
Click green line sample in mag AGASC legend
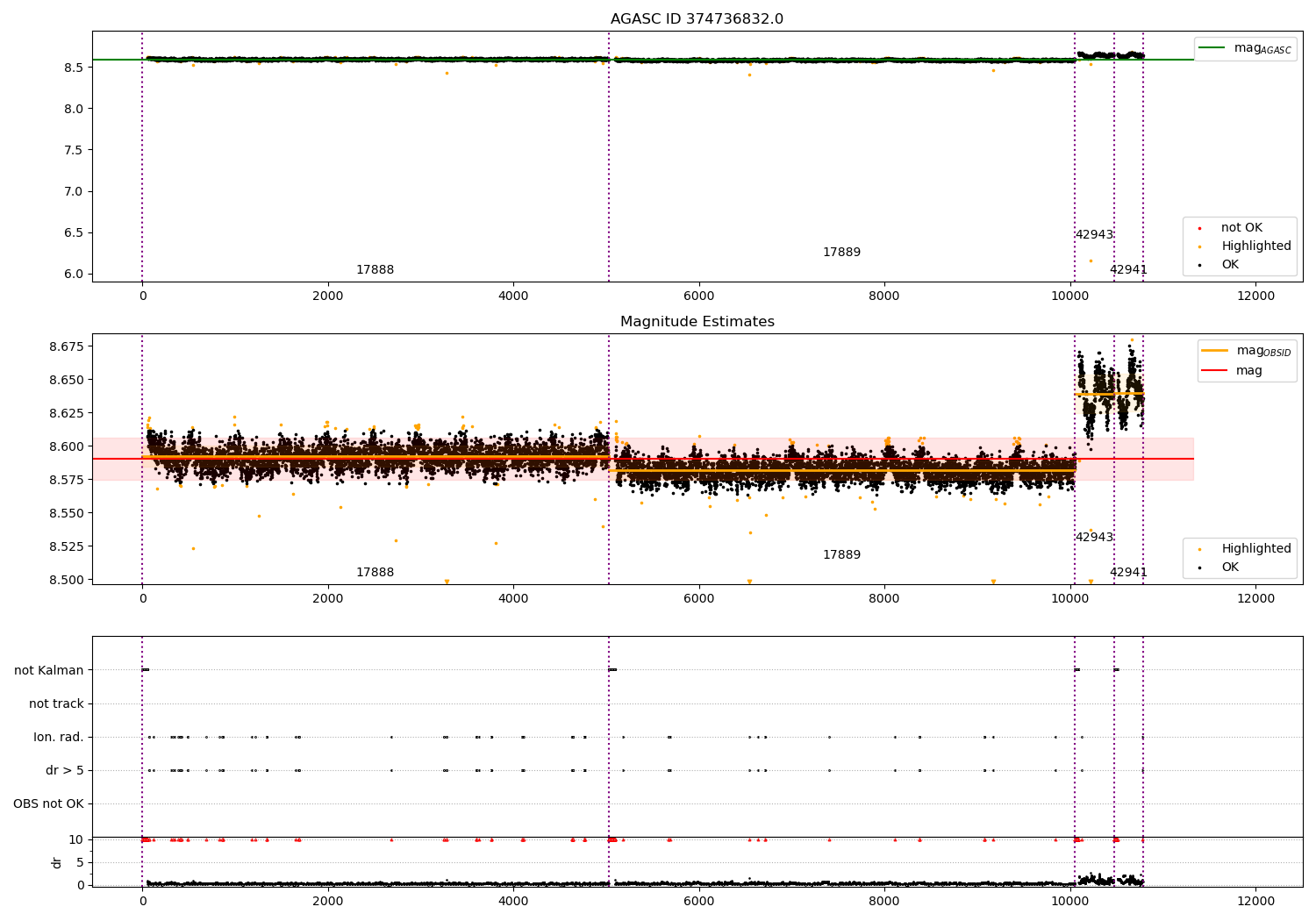pyautogui.click(x=1212, y=48)
